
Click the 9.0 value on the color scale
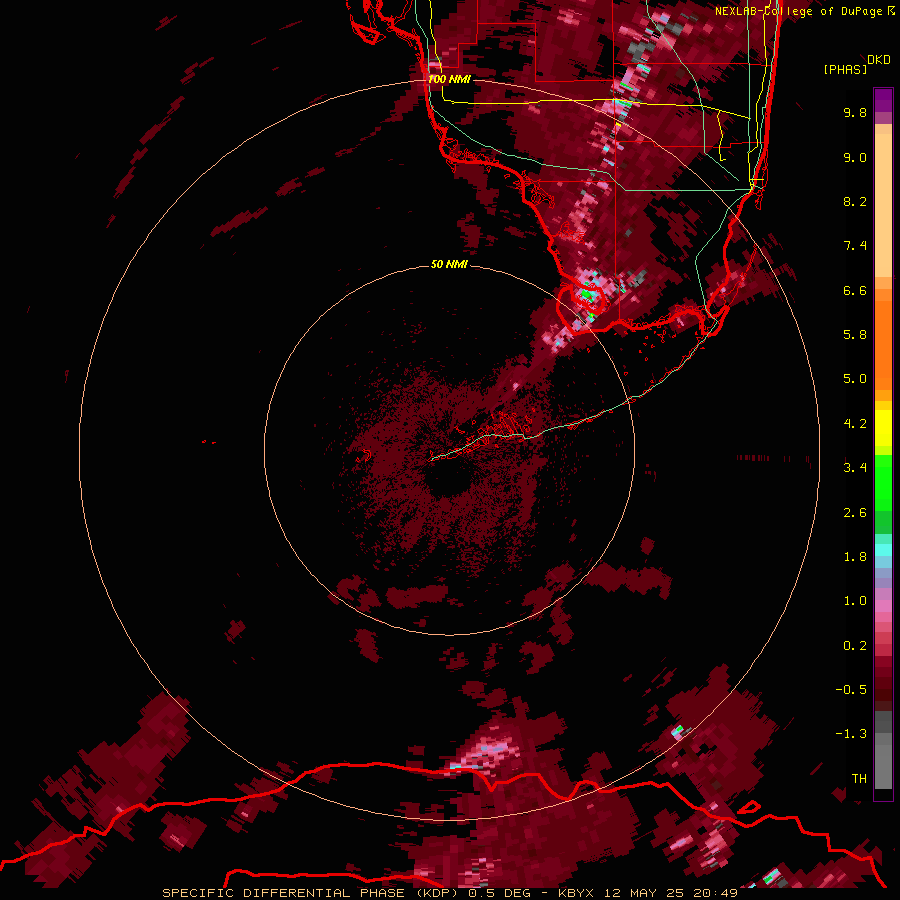coord(855,157)
